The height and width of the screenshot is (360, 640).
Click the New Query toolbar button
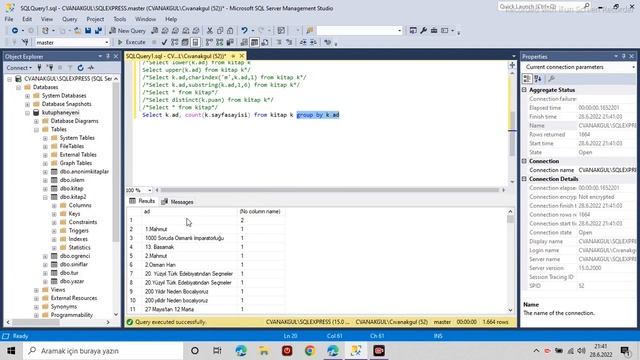[x=127, y=31]
